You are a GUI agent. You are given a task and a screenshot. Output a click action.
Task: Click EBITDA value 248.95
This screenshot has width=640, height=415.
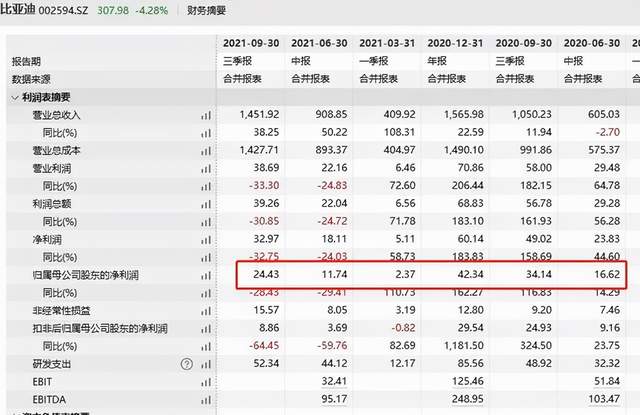tap(467, 399)
